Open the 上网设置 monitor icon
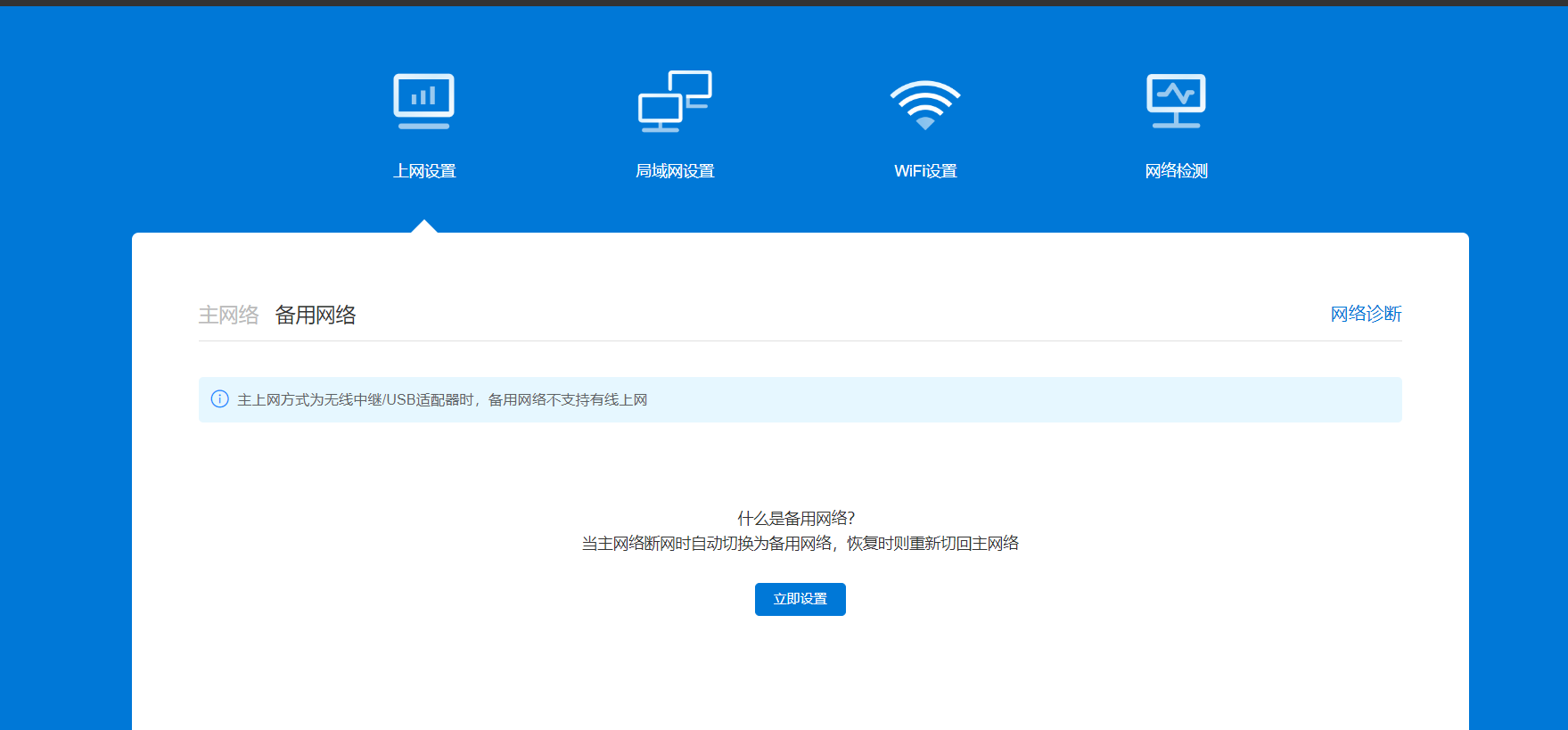1568x730 pixels. [424, 102]
